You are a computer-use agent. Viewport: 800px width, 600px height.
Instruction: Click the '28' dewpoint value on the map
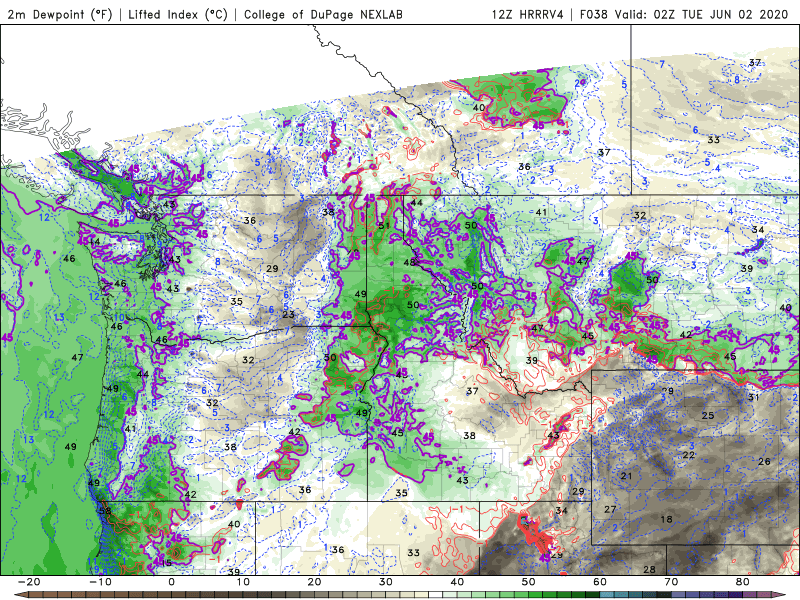(x=649, y=569)
